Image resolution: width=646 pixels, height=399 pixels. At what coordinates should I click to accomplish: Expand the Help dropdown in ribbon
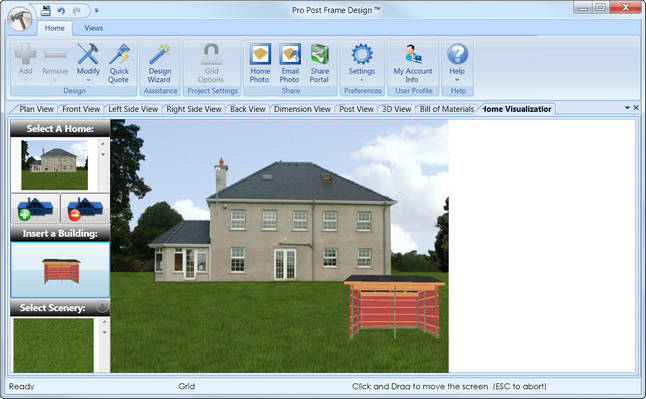pos(457,80)
